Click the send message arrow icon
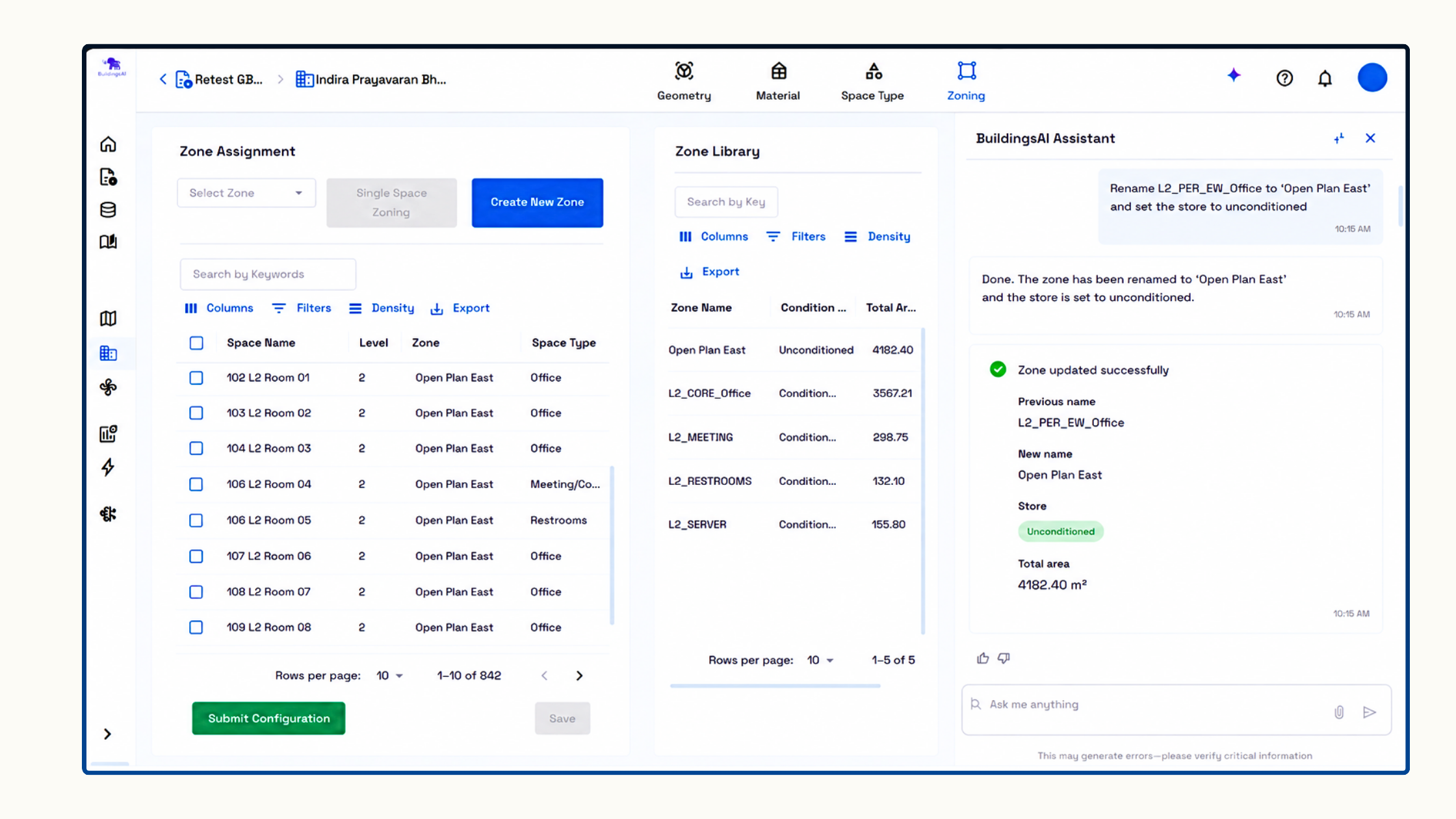Image resolution: width=1456 pixels, height=819 pixels. [1370, 712]
